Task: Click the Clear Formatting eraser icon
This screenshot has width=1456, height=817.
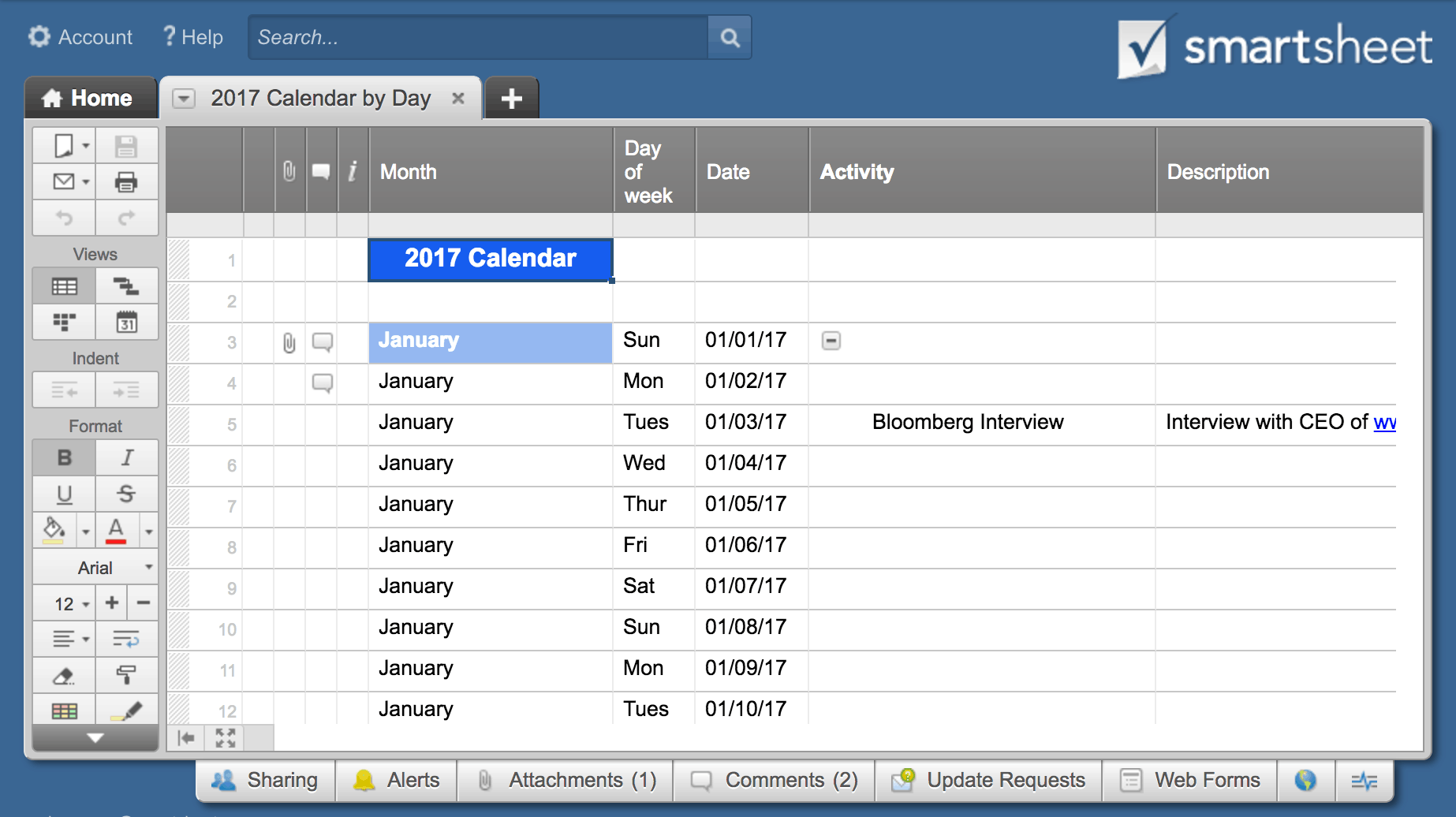Action: pos(64,675)
